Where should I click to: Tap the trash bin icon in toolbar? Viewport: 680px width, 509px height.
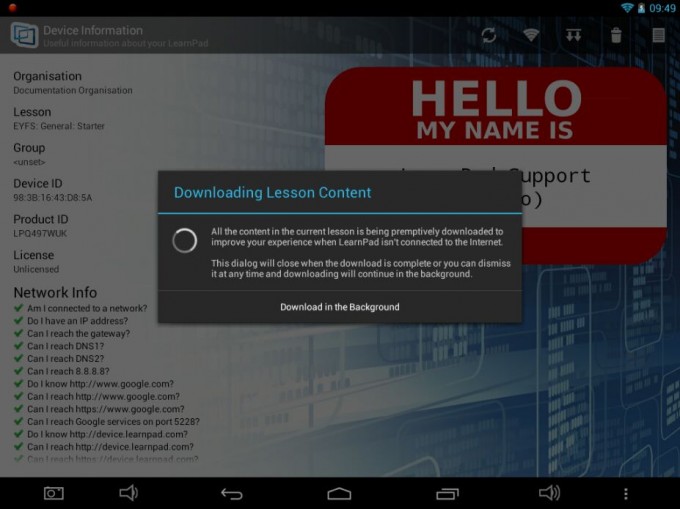click(616, 35)
